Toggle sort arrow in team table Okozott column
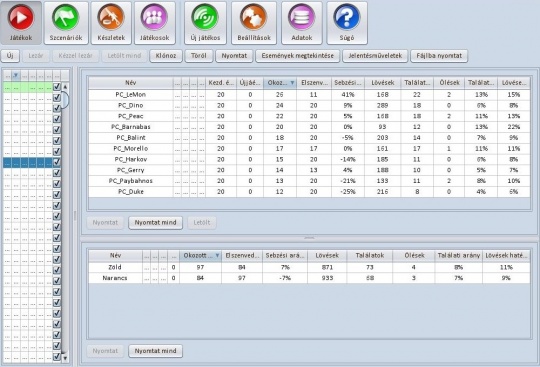Screen dimensions: 540x367 click(x=217, y=255)
